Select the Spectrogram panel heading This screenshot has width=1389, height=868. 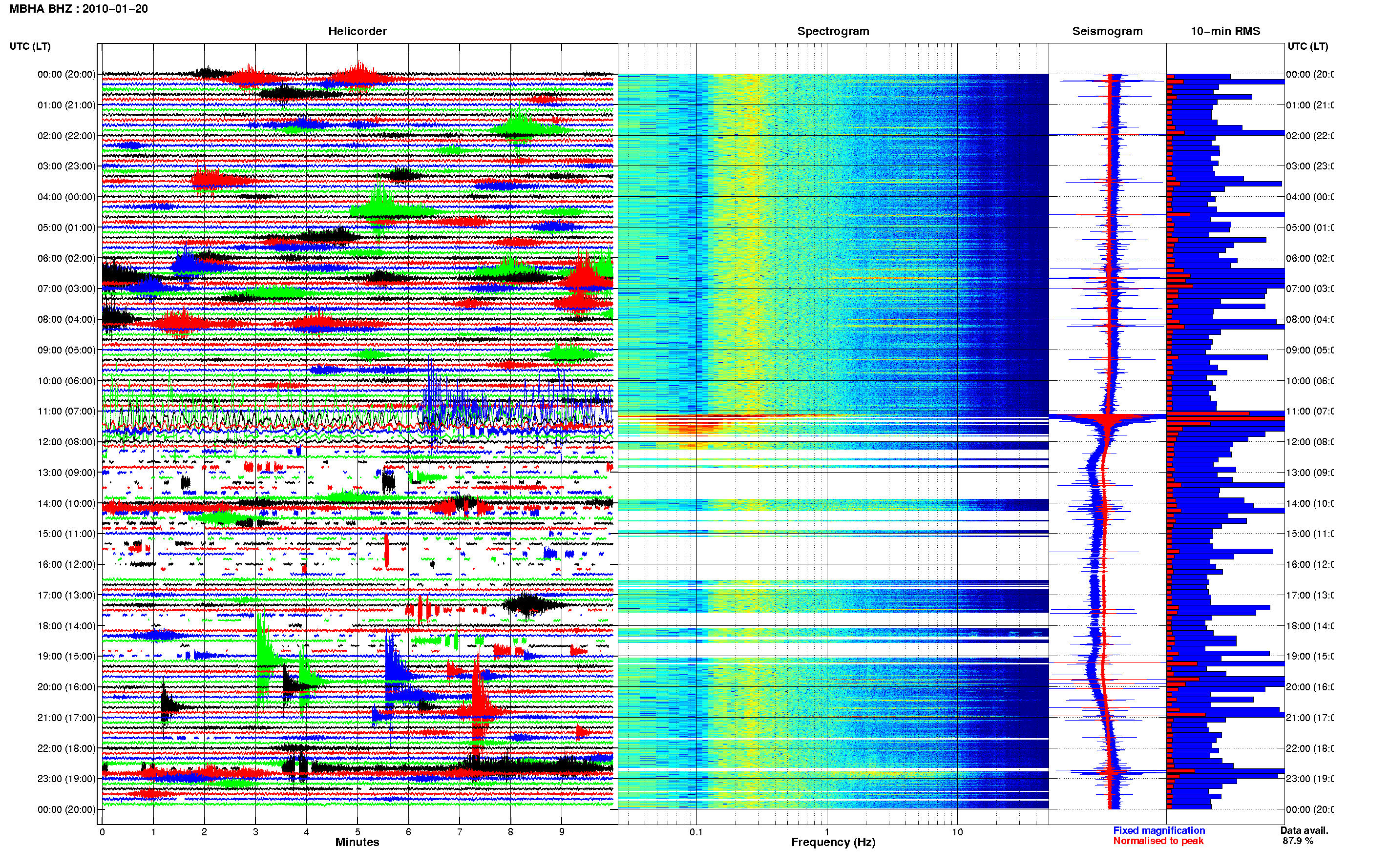(x=833, y=31)
